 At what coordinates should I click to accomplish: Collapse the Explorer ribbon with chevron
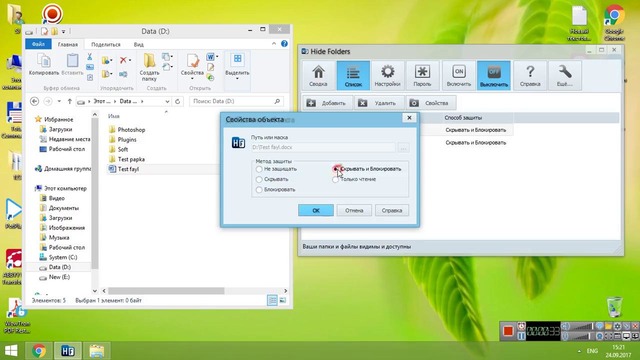(274, 44)
